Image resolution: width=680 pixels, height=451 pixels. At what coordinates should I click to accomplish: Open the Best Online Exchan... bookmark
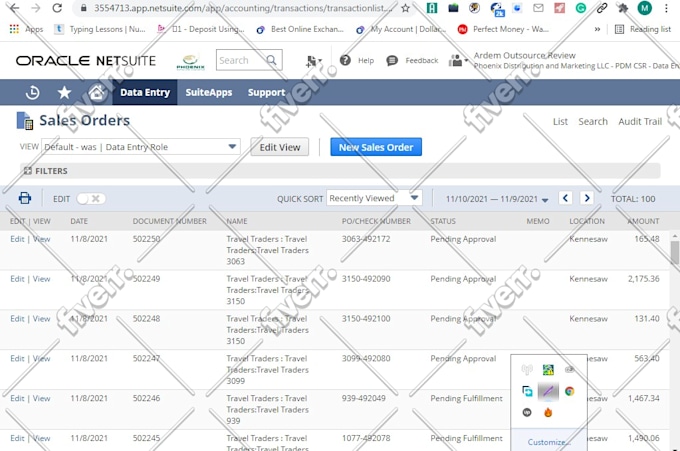pyautogui.click(x=301, y=29)
